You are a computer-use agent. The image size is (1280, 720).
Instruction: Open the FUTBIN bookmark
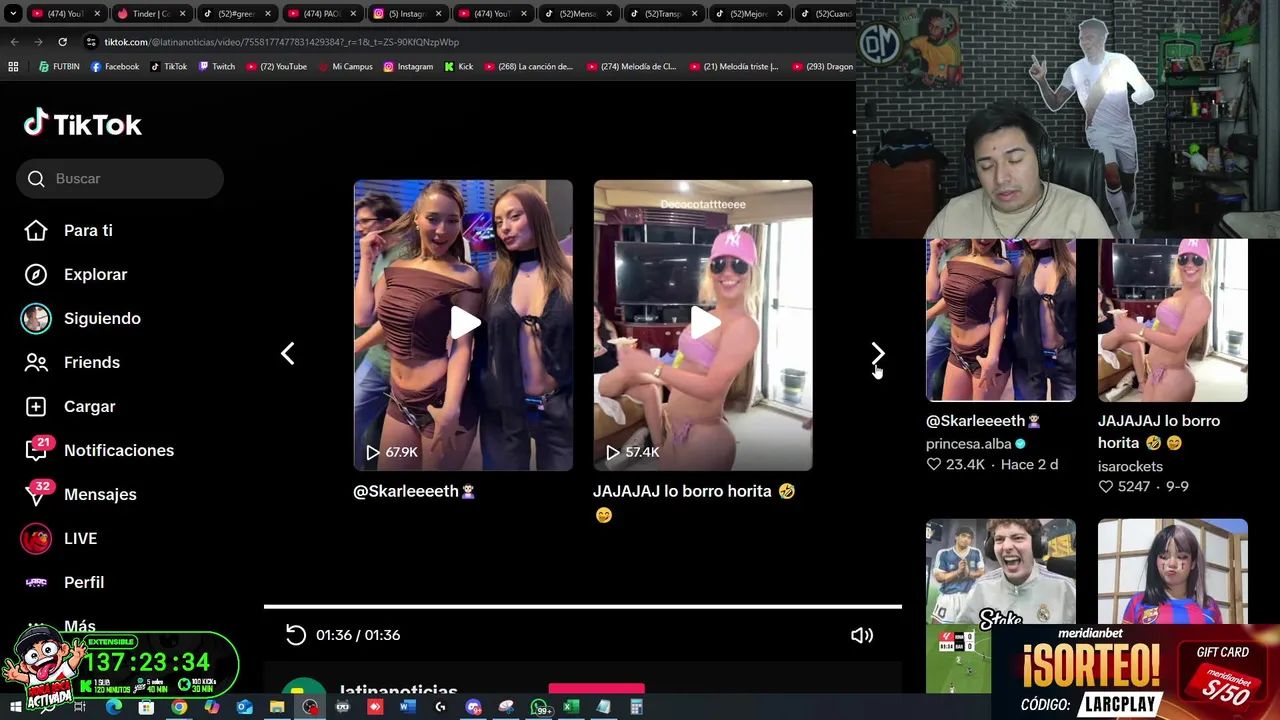click(x=59, y=67)
